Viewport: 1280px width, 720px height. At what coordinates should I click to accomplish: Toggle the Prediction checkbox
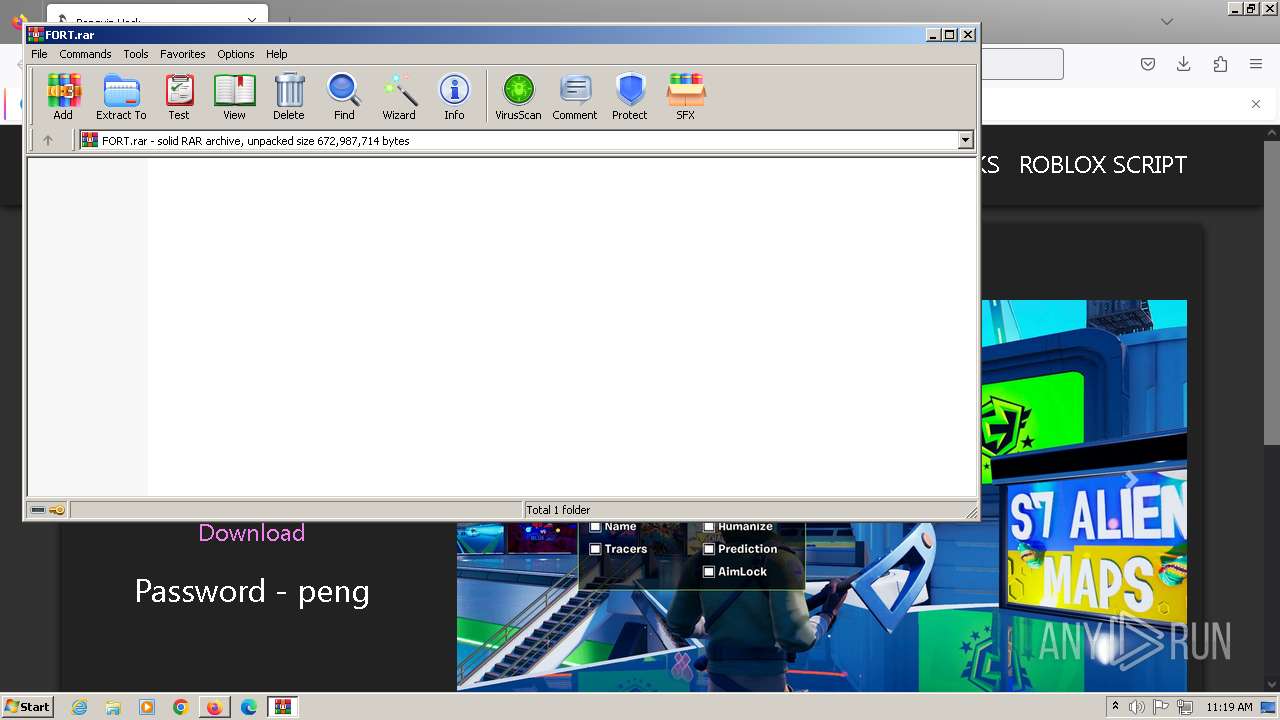[709, 549]
